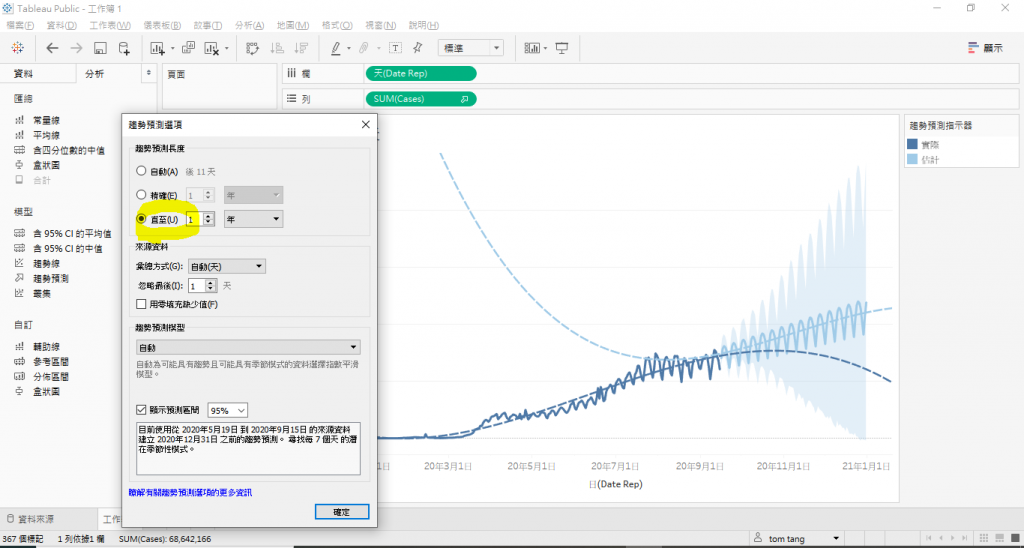Click the highlight pen icon

pos(336,48)
